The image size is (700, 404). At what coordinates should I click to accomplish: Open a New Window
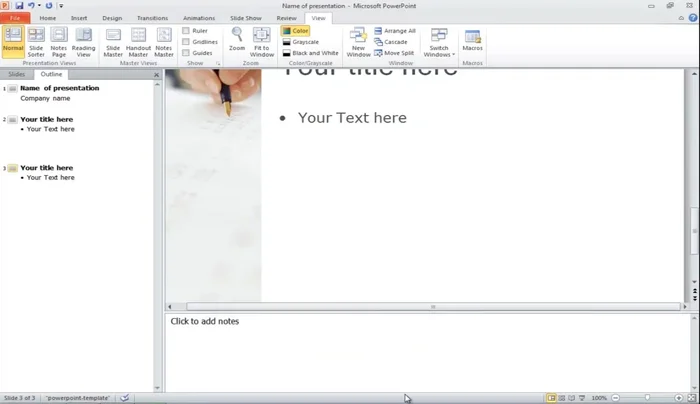358,41
